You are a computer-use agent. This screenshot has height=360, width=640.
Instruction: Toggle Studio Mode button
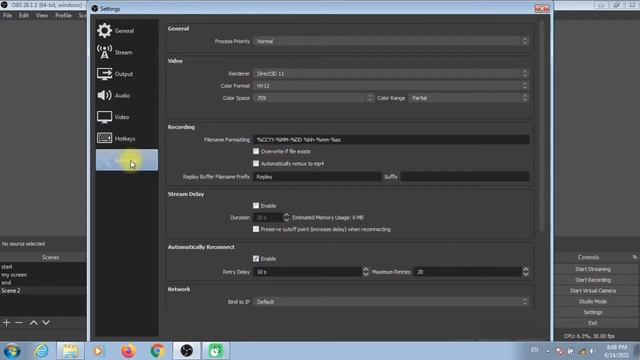pyautogui.click(x=593, y=302)
